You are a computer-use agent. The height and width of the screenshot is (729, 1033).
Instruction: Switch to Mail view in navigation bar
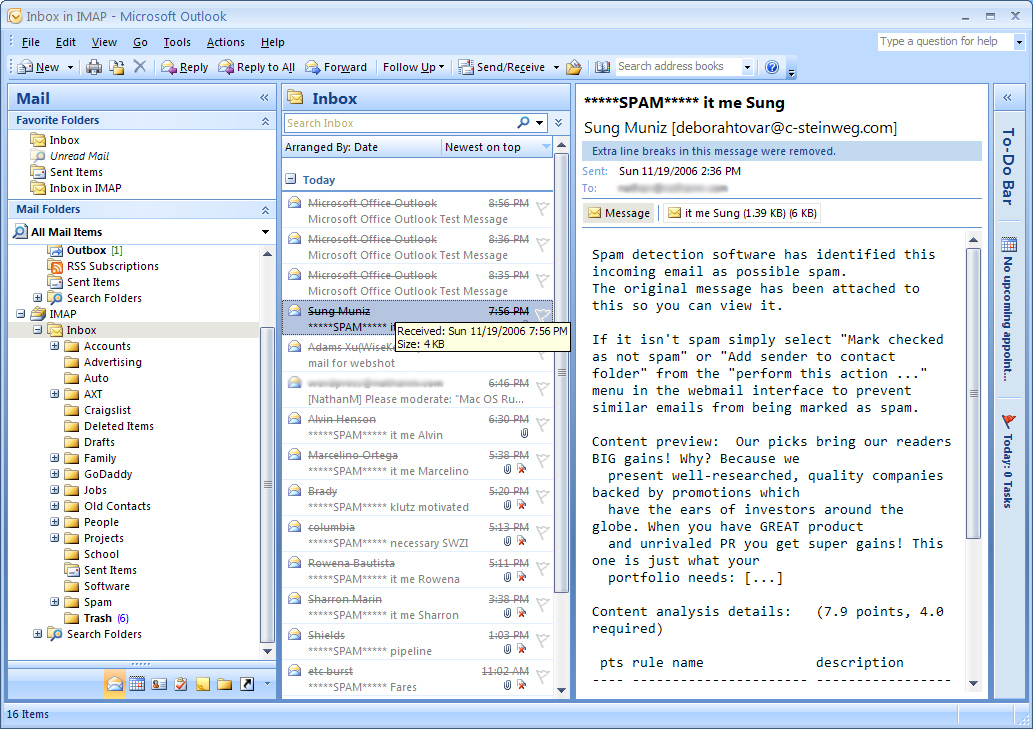(115, 684)
